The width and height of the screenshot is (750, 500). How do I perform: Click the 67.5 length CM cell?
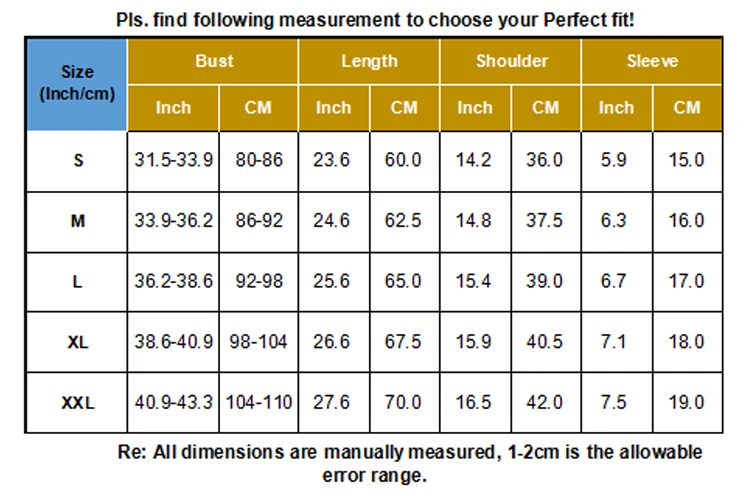pyautogui.click(x=405, y=342)
